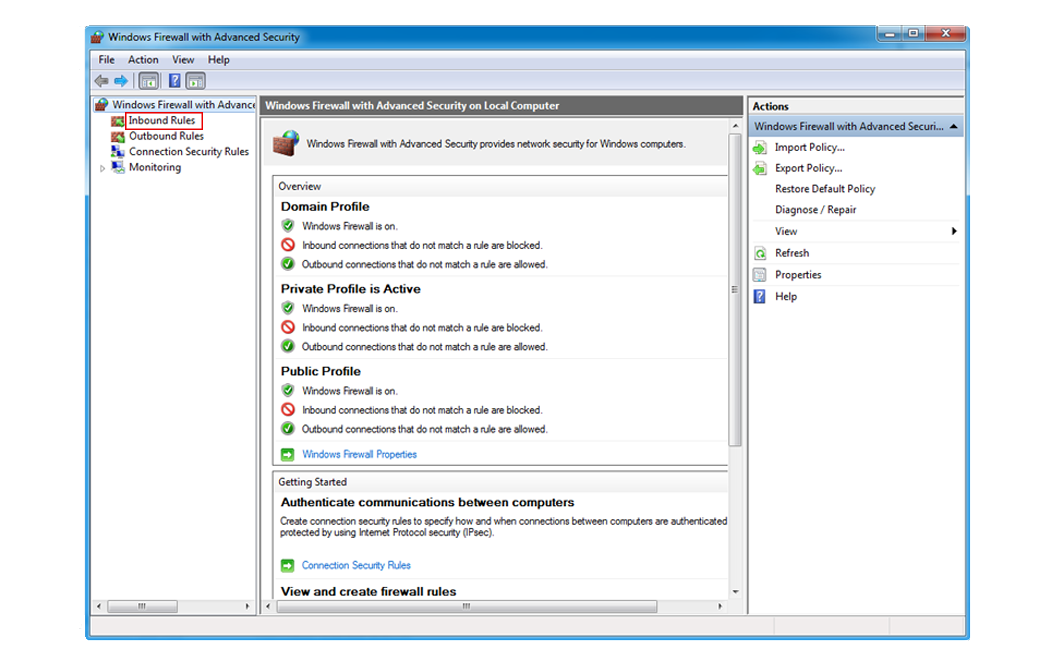The width and height of the screenshot is (1049, 665).
Task: Click the tree pane horizontal scrollbar thumb
Action: [x=142, y=606]
